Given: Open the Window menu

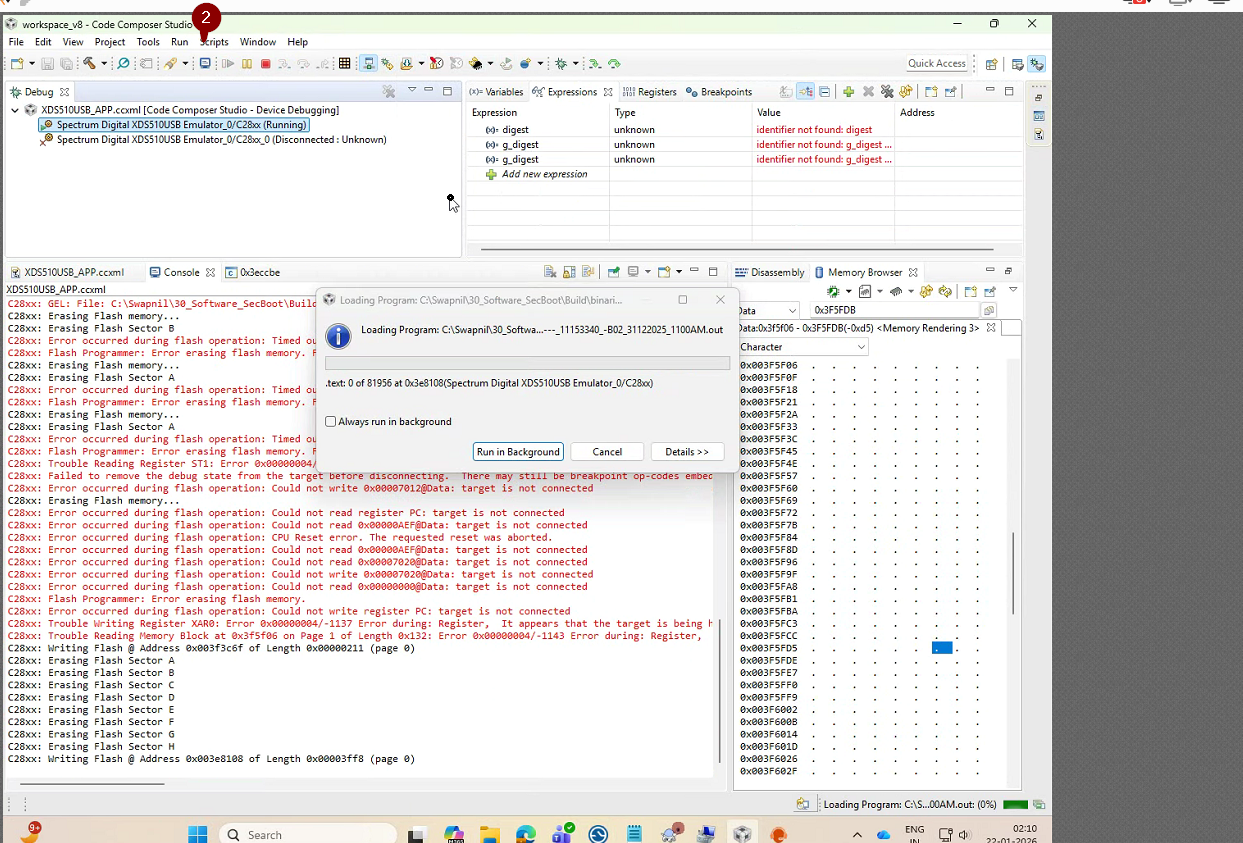Looking at the screenshot, I should pyautogui.click(x=258, y=42).
